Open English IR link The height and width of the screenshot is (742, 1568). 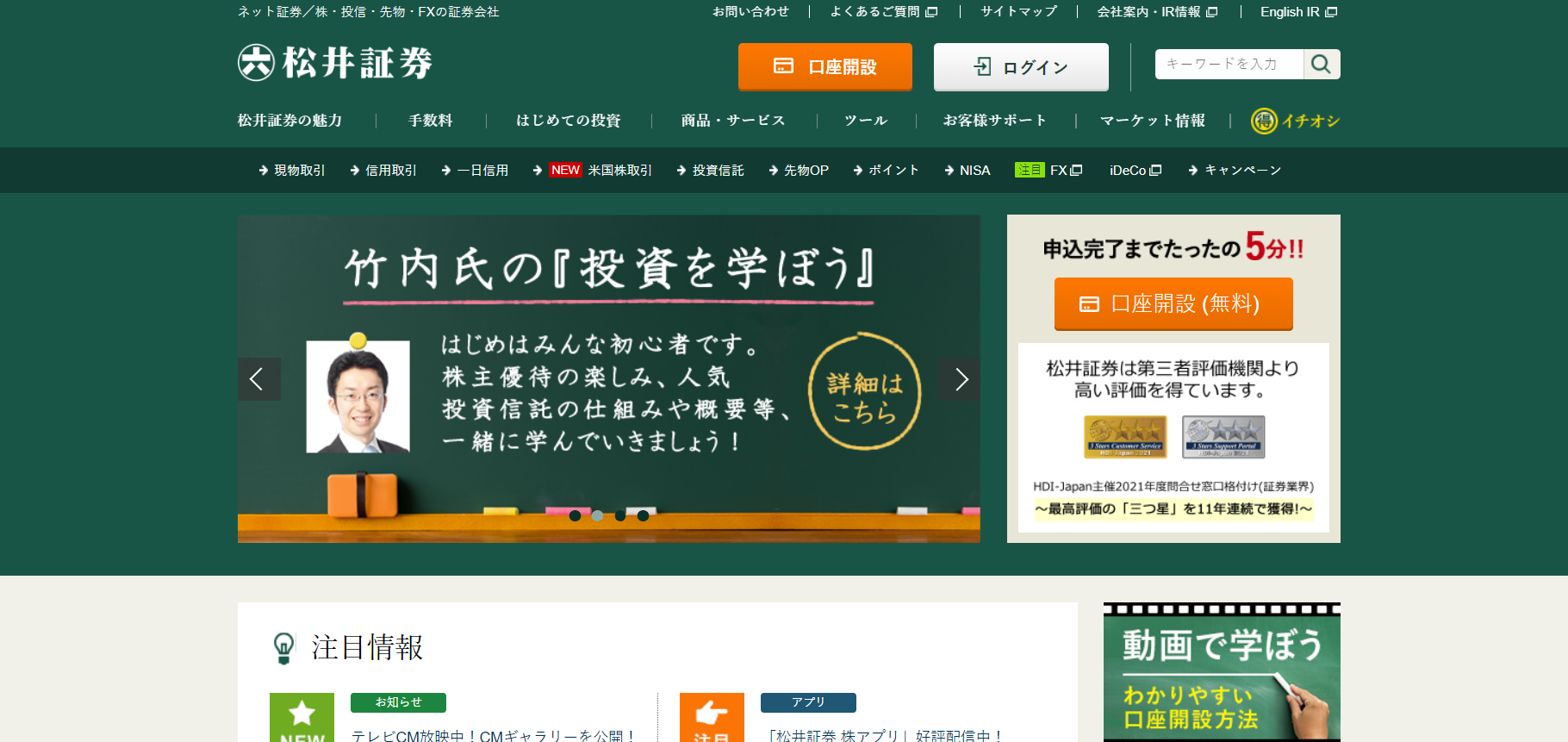[1298, 12]
